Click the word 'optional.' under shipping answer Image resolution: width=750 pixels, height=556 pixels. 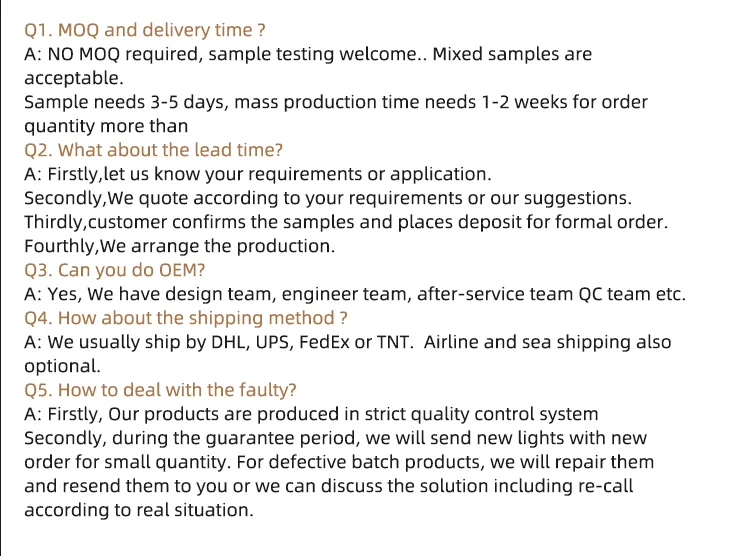point(63,366)
